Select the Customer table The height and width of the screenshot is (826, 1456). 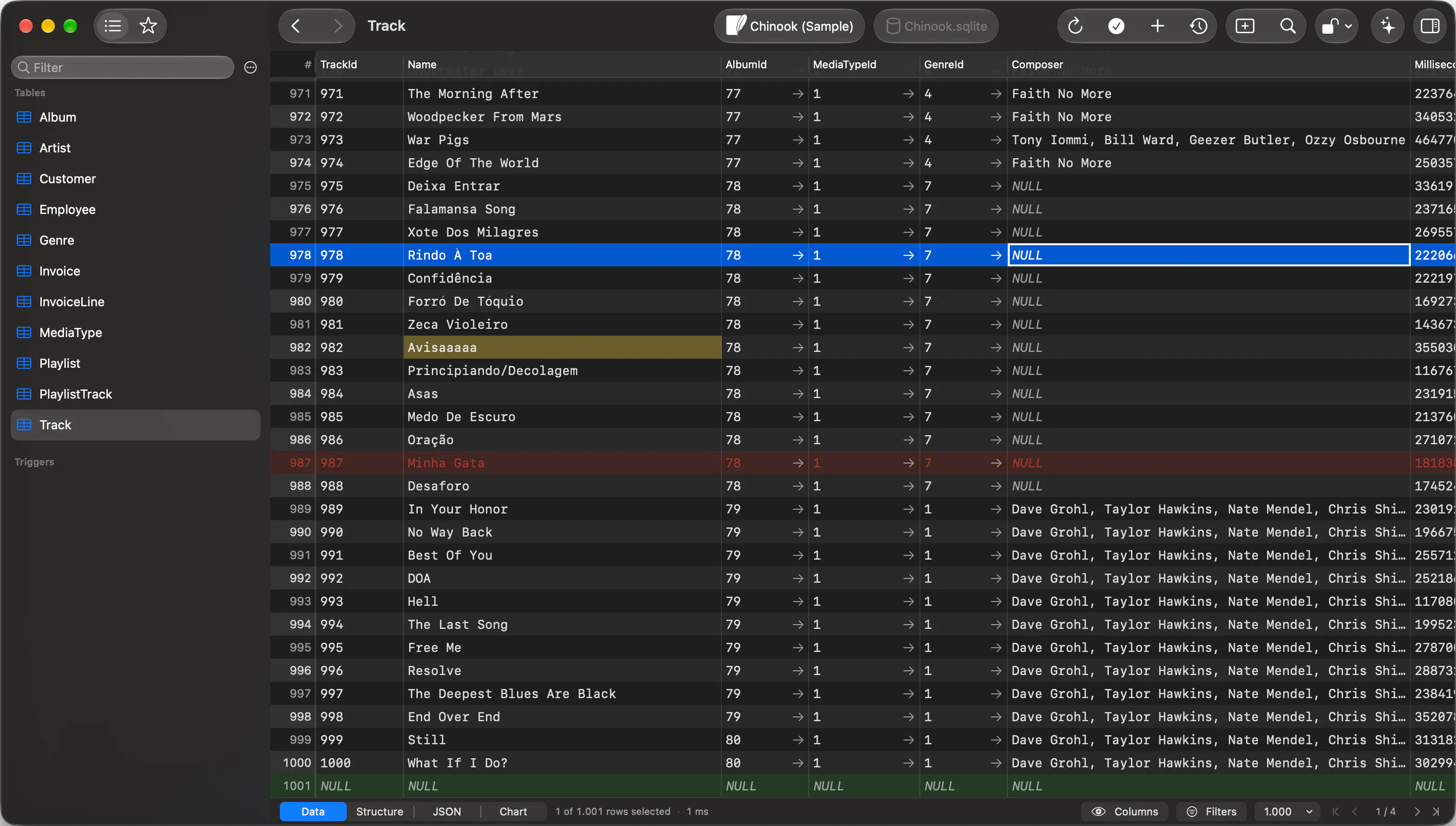tap(135, 179)
